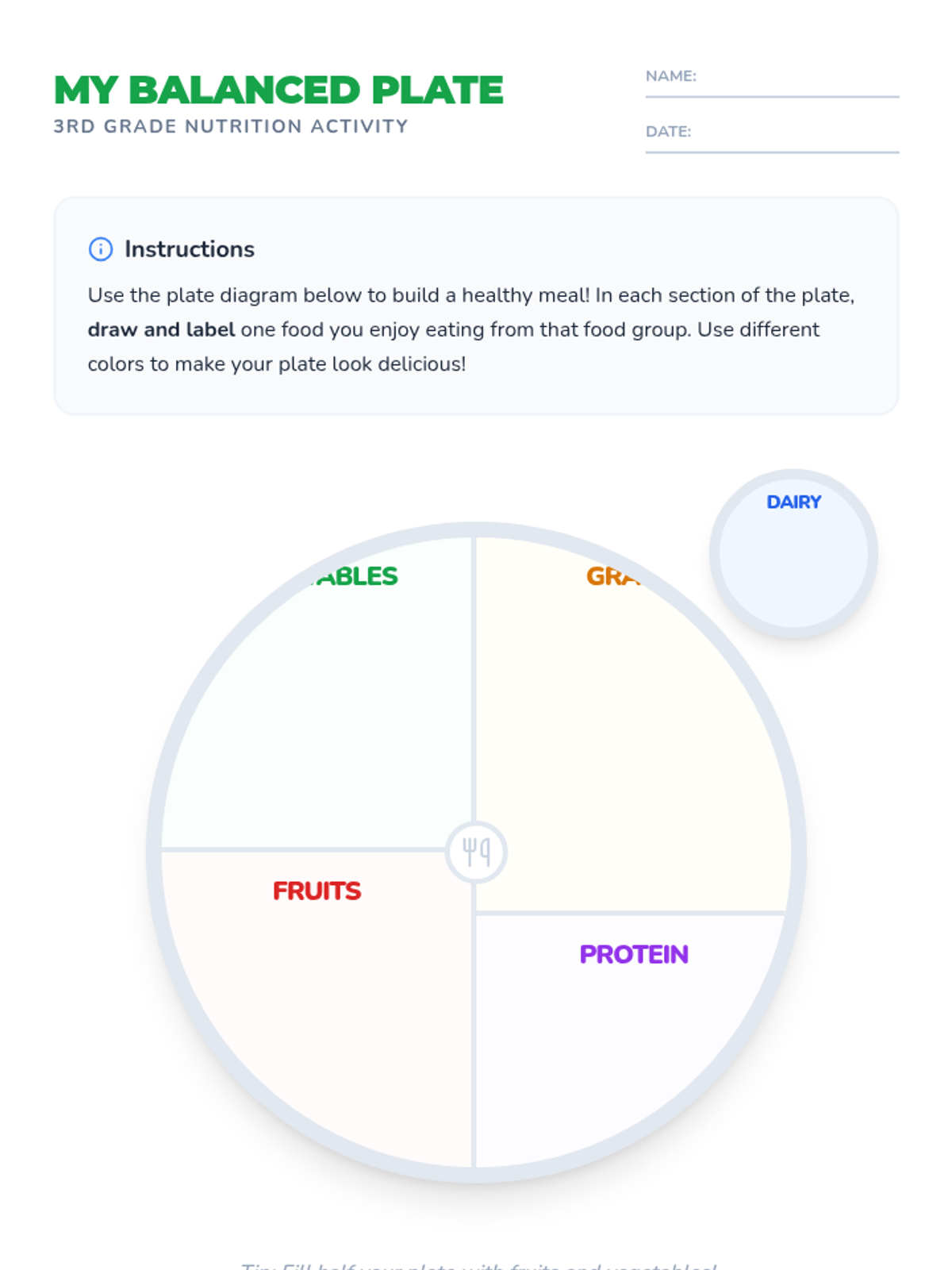Click the bold 'draw and label' text
Viewport: 952px width, 1270px height.
(161, 329)
